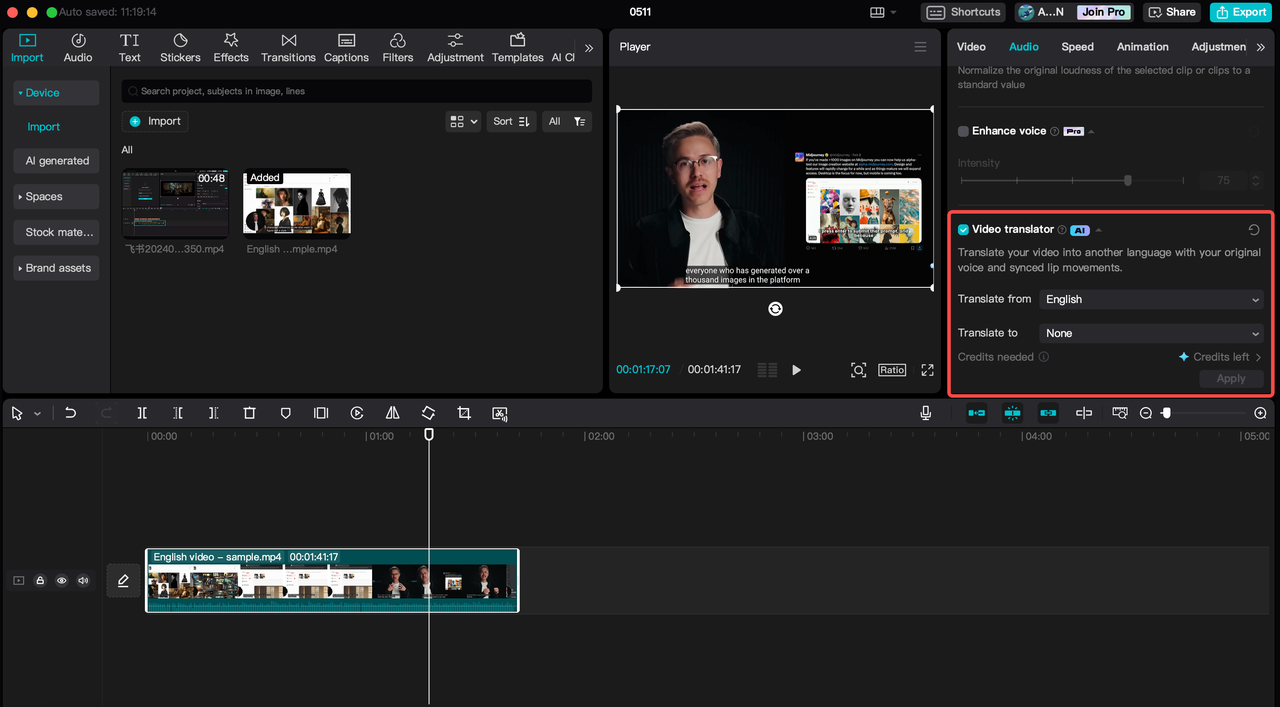Open the selection tool mode dropdown arrow
1280x707 pixels.
38,414
